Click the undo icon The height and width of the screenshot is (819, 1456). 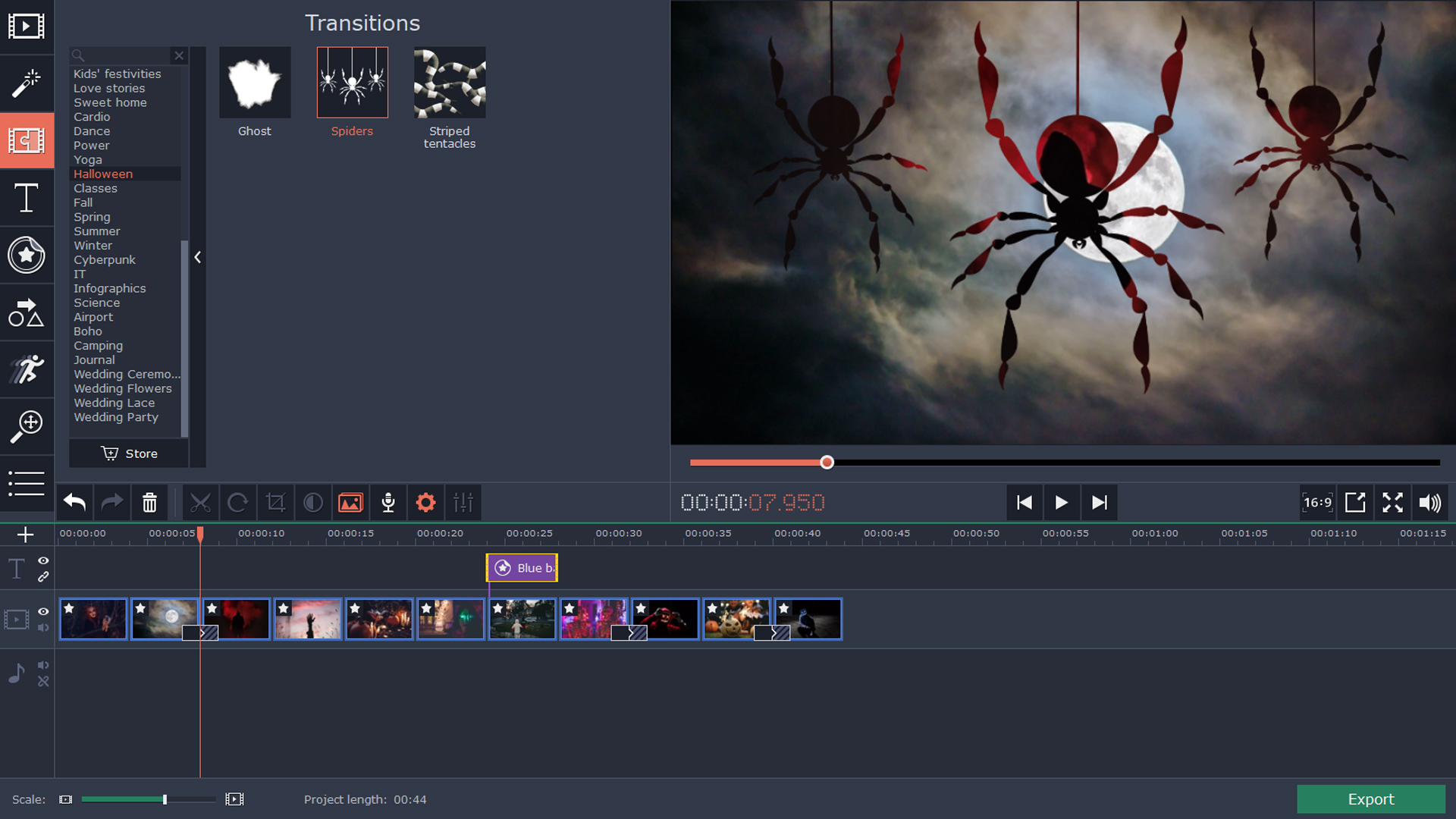coord(73,502)
